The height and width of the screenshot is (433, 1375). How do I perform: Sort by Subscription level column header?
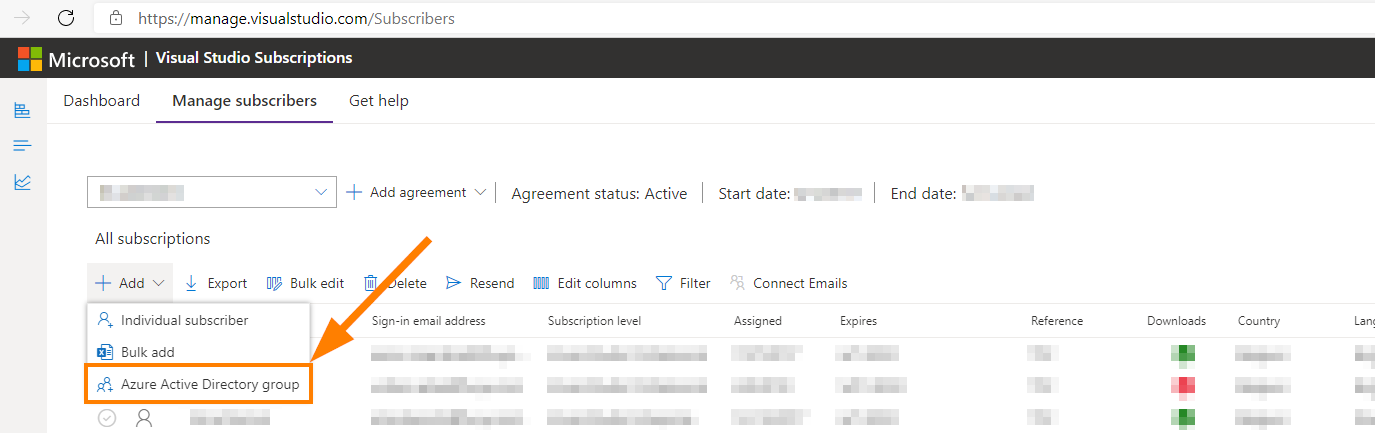click(x=594, y=321)
